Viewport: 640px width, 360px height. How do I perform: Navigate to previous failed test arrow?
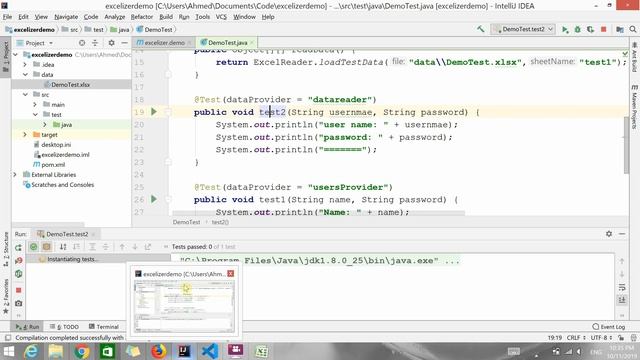pyautogui.click(x=122, y=247)
